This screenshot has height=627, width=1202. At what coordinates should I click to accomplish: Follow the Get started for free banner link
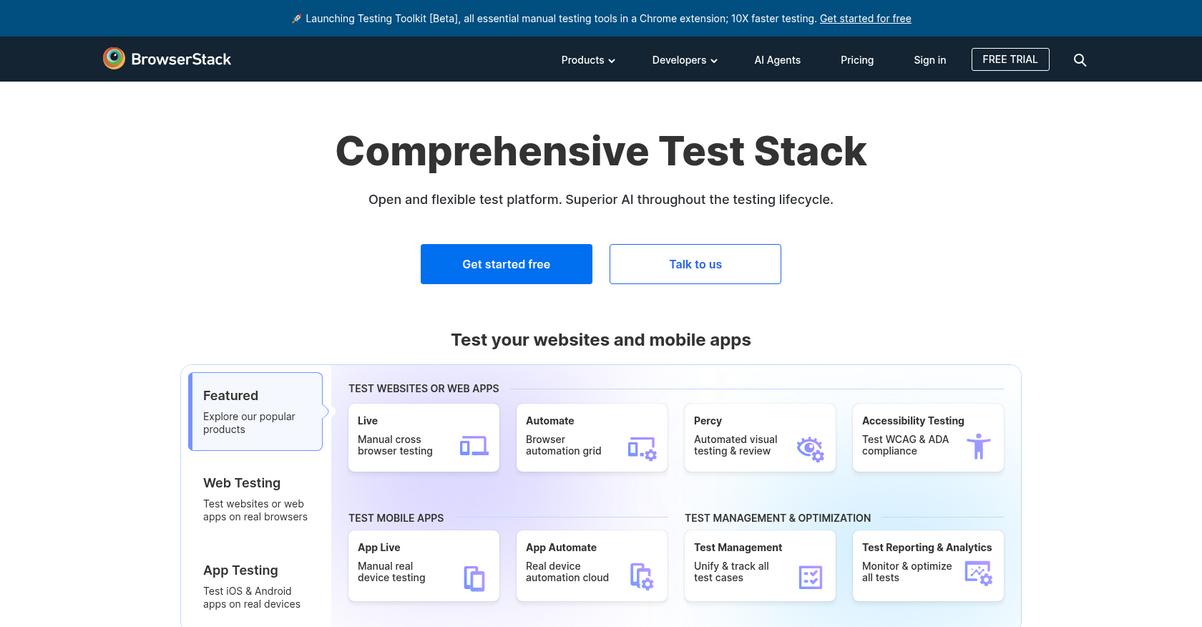pos(865,18)
